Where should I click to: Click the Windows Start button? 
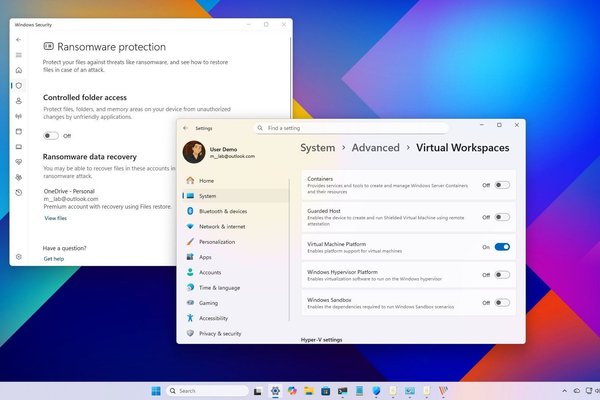point(156,391)
